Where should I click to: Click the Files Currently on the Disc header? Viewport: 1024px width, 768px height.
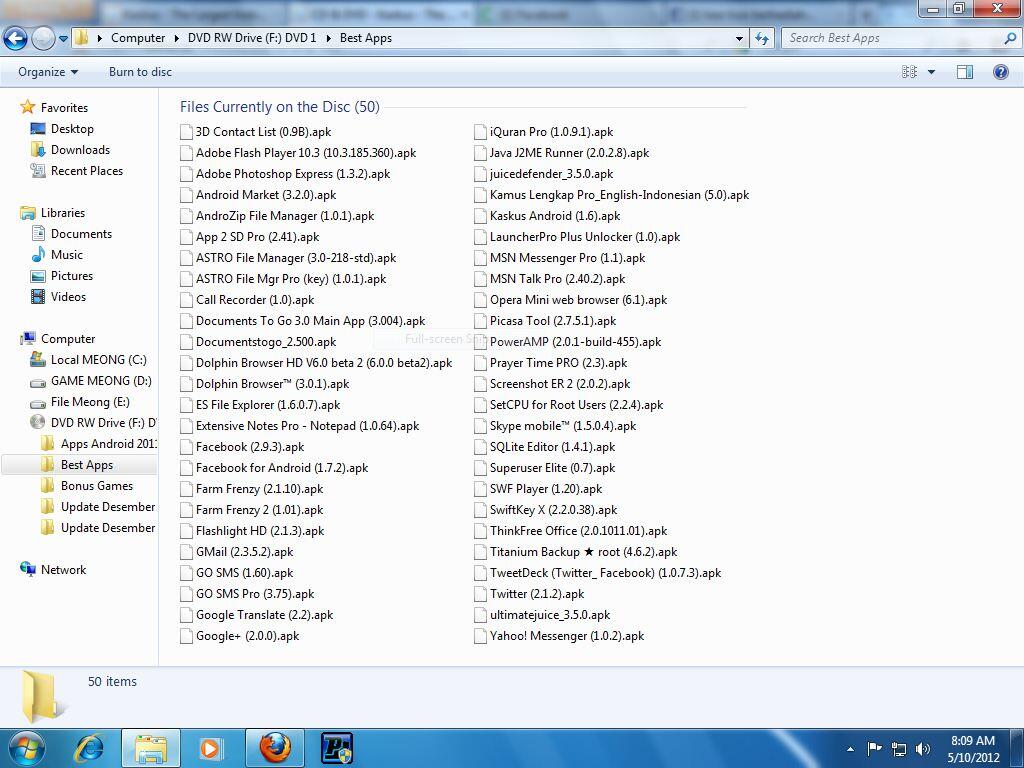click(x=280, y=106)
